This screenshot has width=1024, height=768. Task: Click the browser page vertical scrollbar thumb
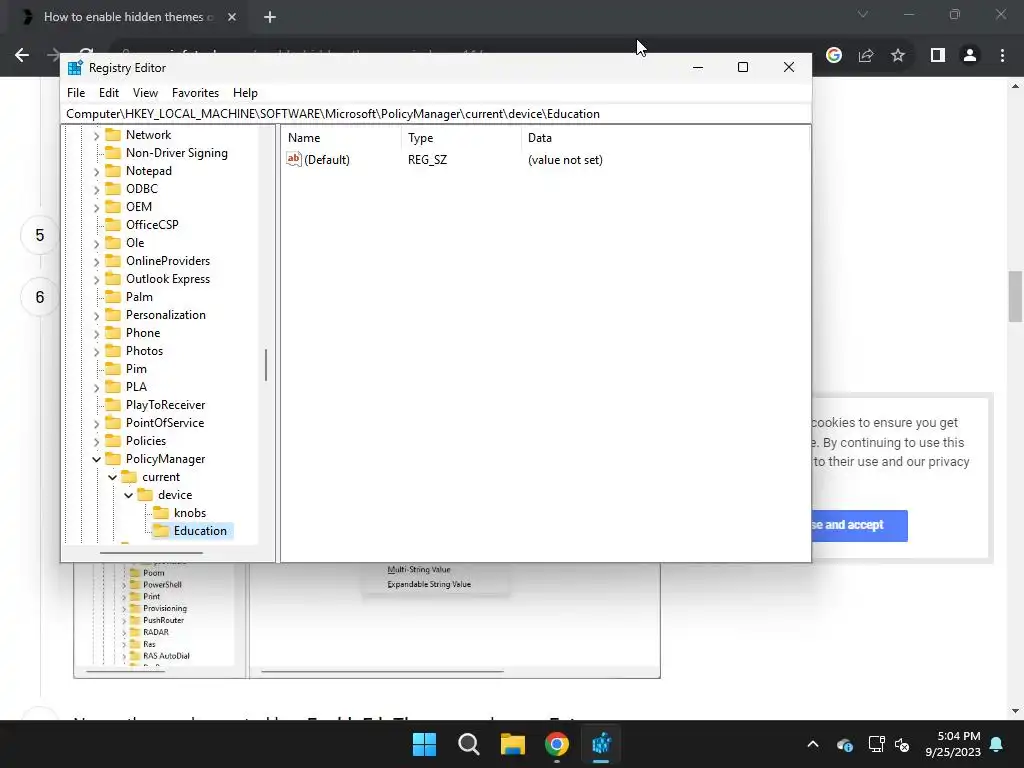tap(1015, 296)
